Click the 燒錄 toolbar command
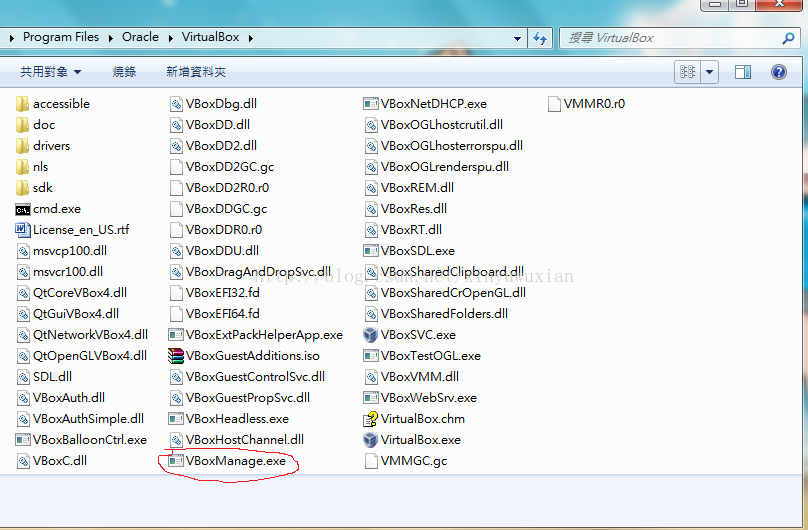The width and height of the screenshot is (808, 530). [x=124, y=72]
